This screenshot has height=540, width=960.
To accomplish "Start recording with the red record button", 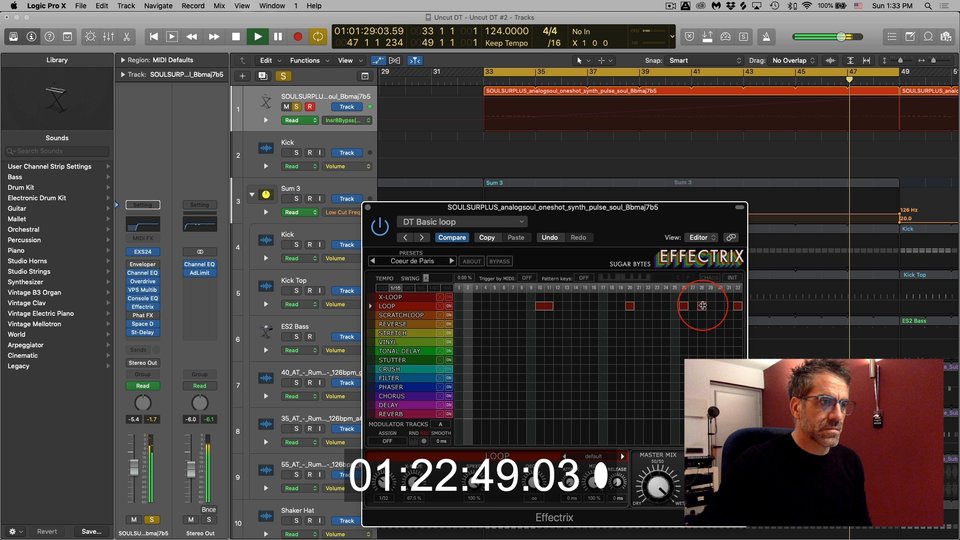I will coord(298,37).
